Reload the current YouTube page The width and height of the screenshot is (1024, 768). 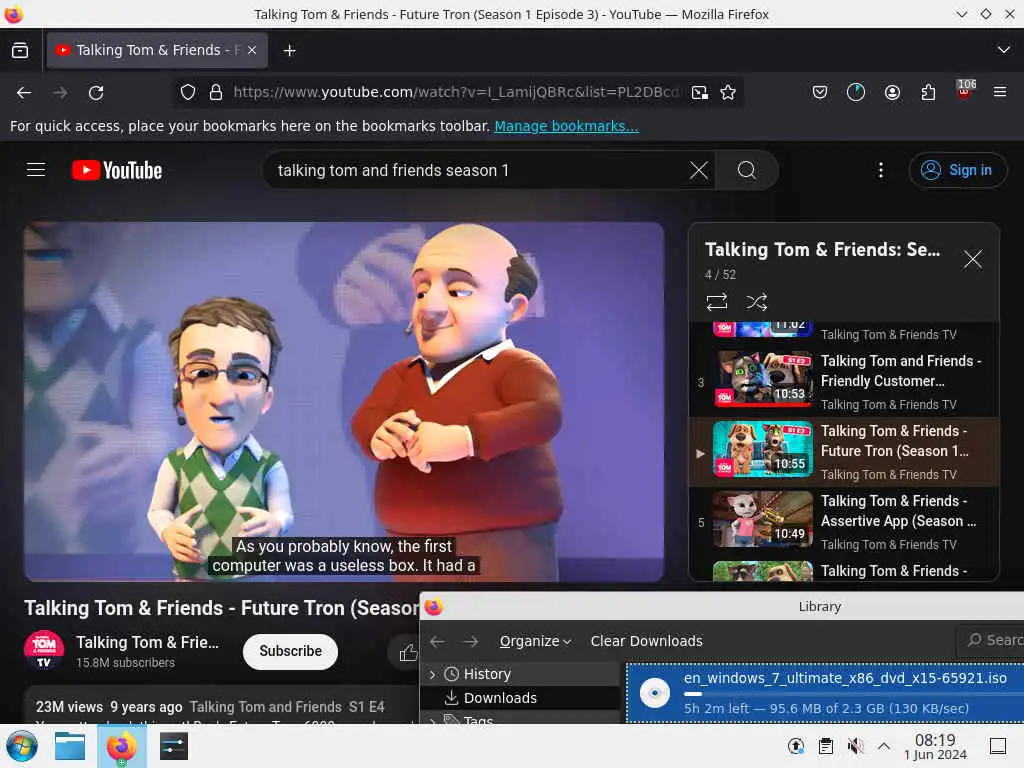96,93
